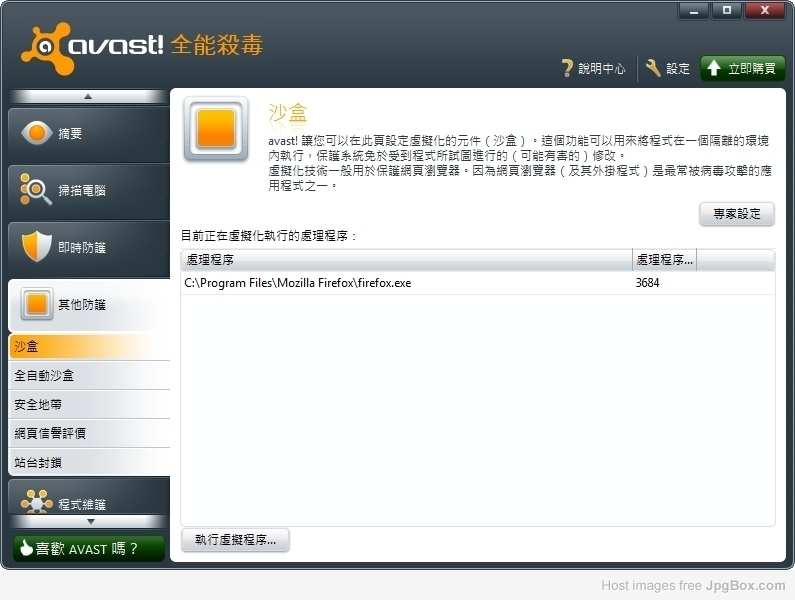Select 全自動沙盒 in the sidebar
Image resolution: width=795 pixels, height=600 pixels.
[88, 376]
